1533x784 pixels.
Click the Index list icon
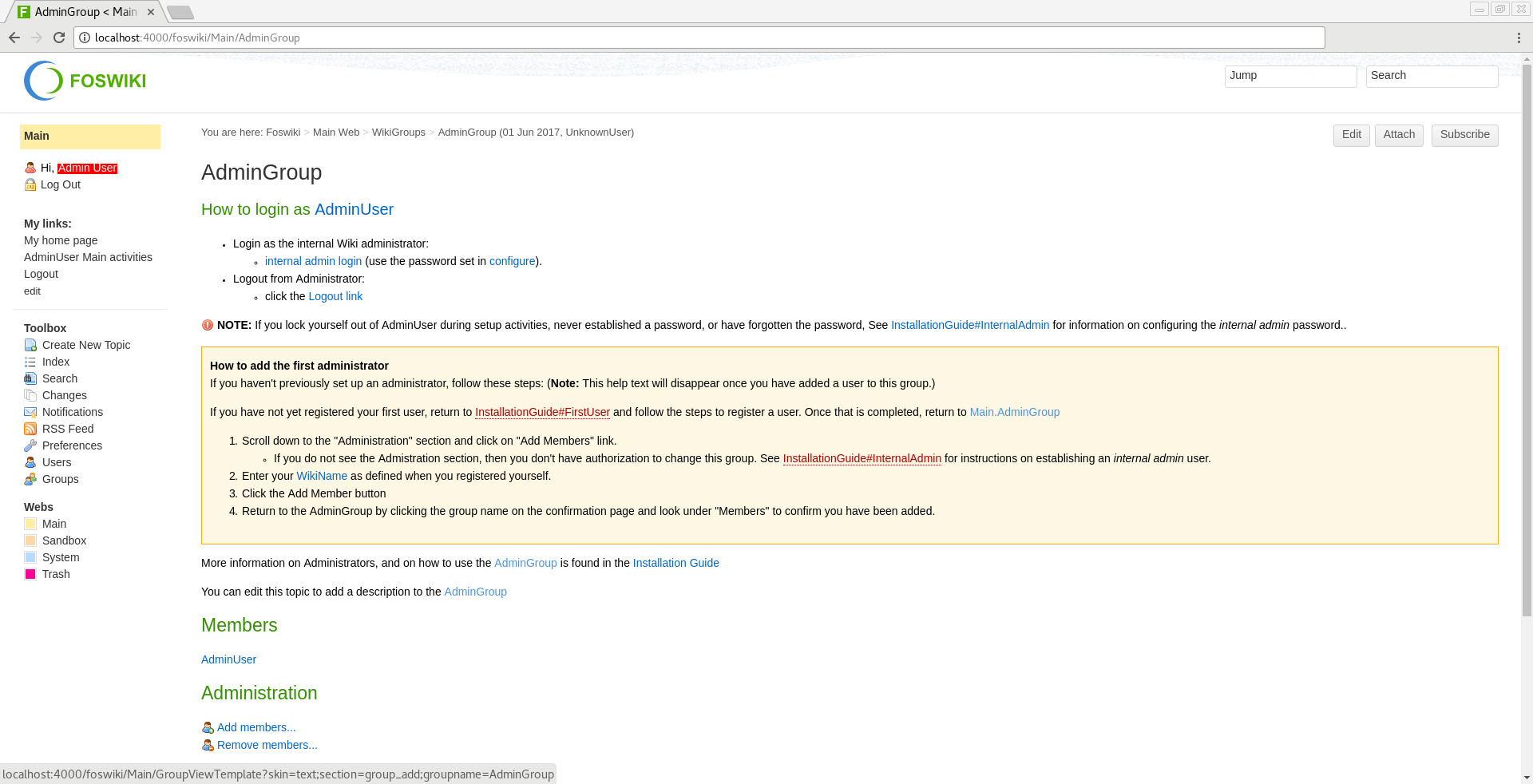(x=30, y=362)
